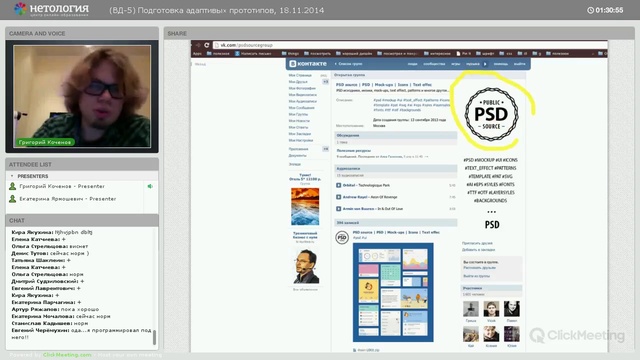Open the Написать письмо bookmark
Screen dimensions: 640x360
[253, 53]
